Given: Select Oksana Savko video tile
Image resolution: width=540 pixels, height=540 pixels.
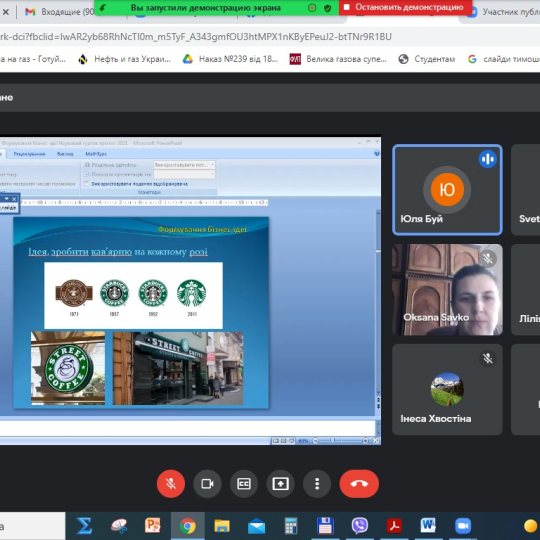Looking at the screenshot, I should click(x=447, y=290).
